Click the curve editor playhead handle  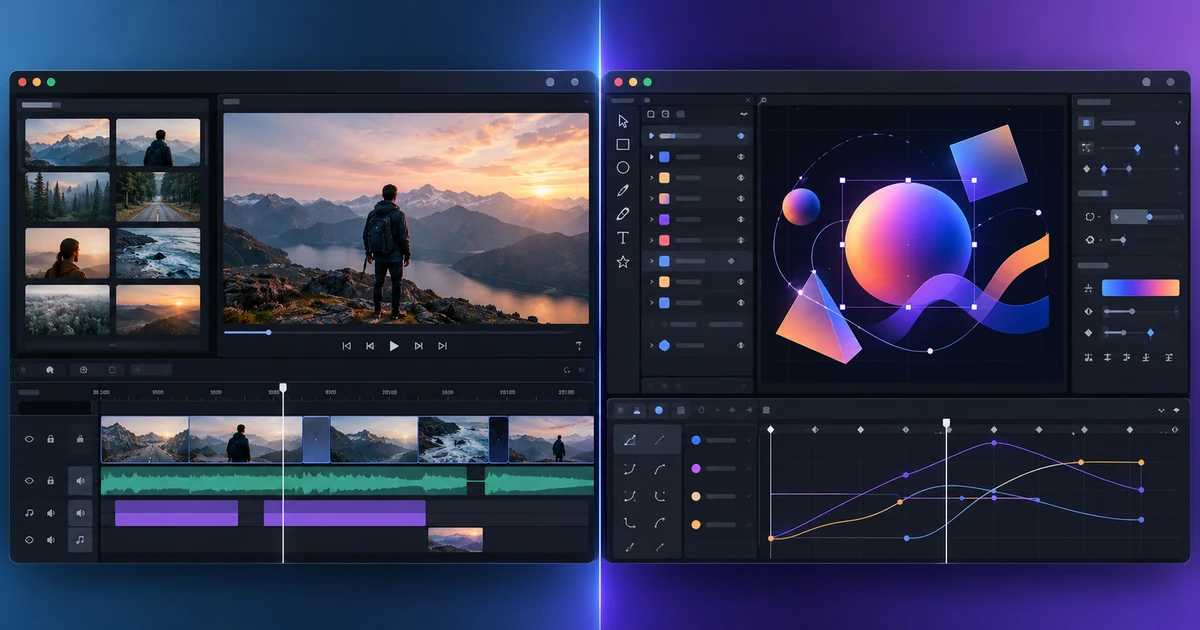pyautogui.click(x=946, y=423)
